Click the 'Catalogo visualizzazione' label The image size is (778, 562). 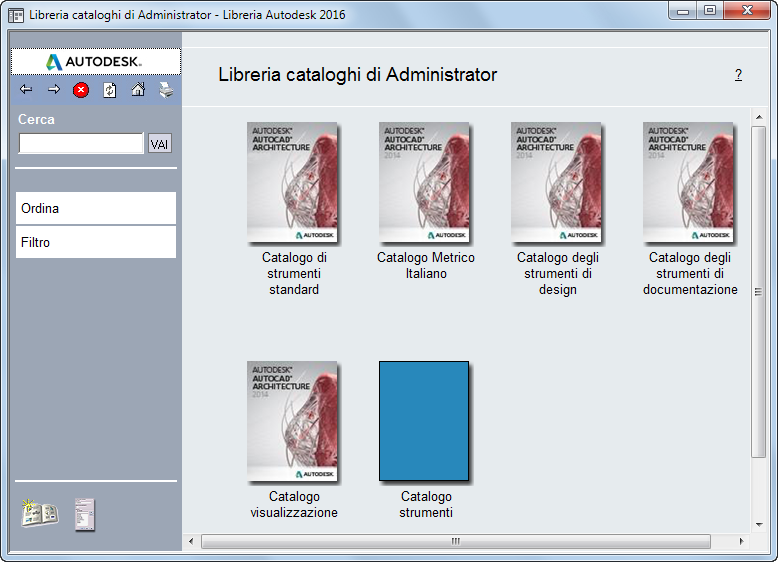294,504
